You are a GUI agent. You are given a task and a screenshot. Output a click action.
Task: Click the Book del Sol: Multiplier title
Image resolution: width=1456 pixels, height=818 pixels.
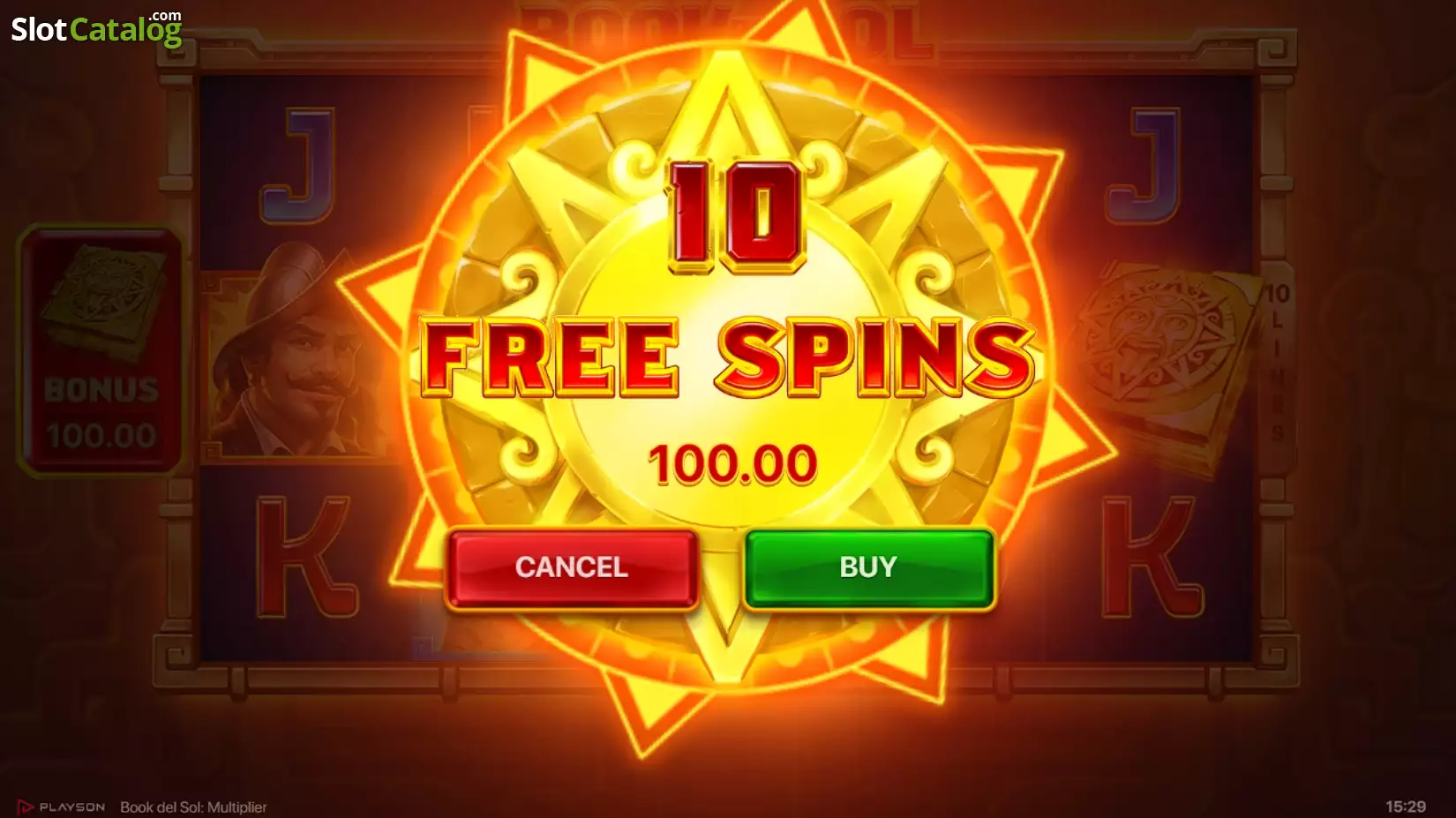click(193, 807)
